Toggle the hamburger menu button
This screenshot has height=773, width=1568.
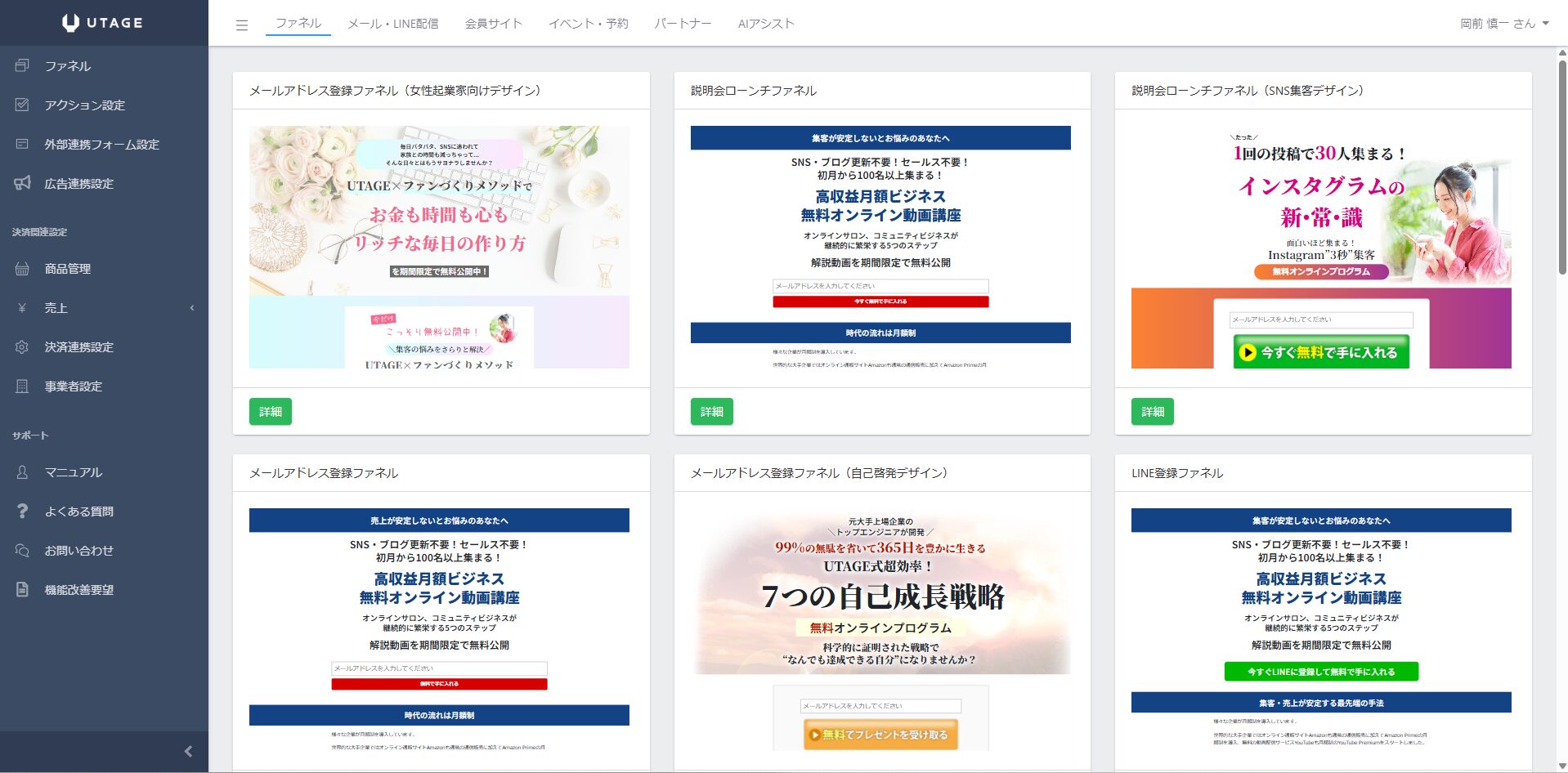click(241, 25)
